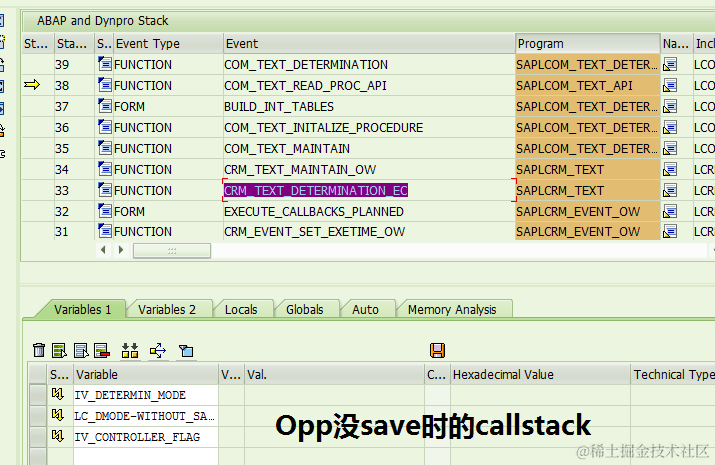Click the Hexadecimal Value column header
Image resolution: width=715 pixels, height=465 pixels.
[540, 375]
